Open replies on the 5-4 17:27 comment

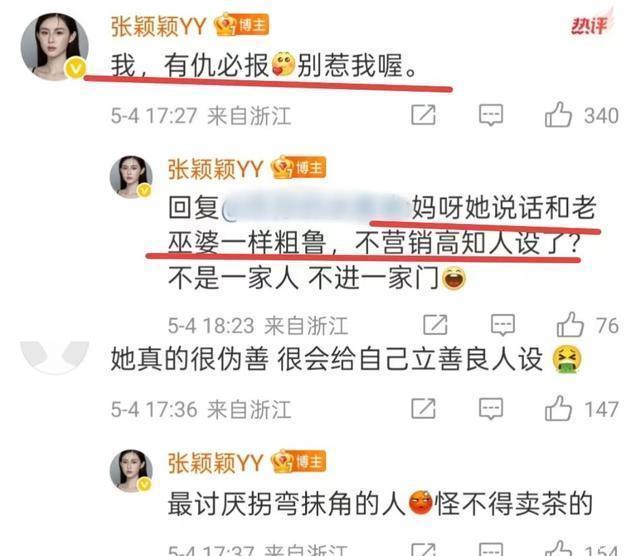pos(491,115)
